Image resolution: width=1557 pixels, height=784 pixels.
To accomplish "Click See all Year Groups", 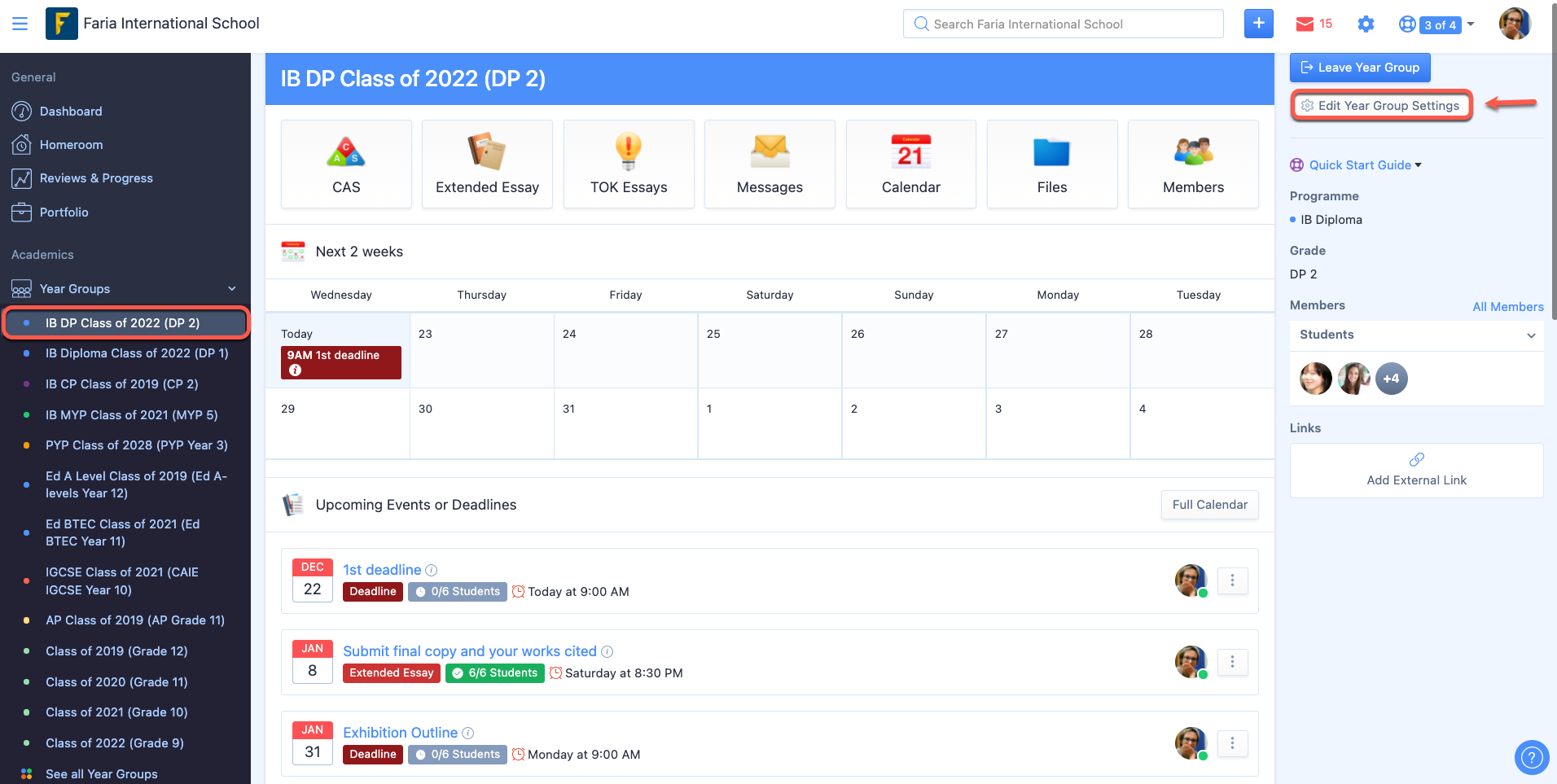I will [x=102, y=774].
